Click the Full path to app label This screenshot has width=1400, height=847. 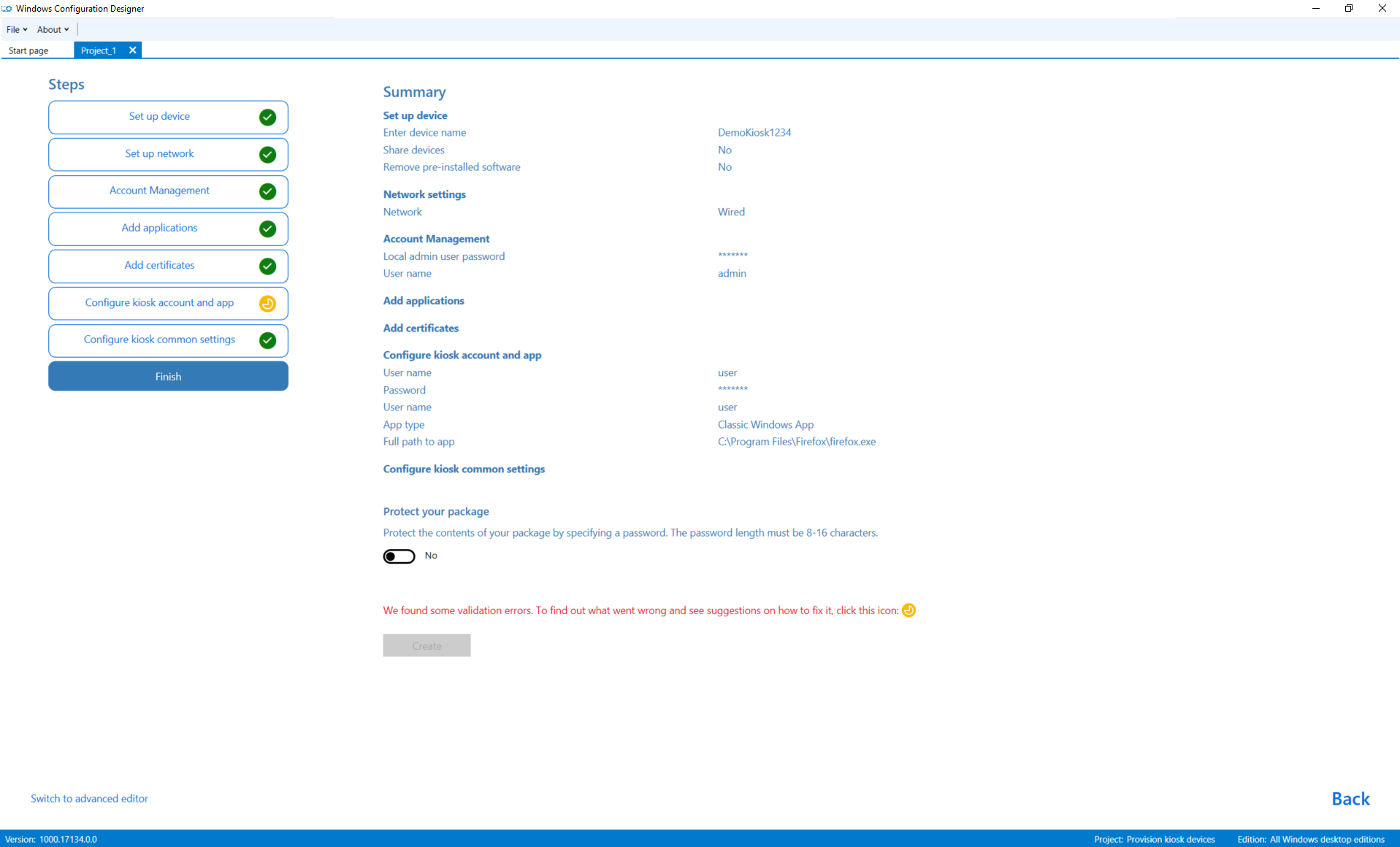[418, 442]
